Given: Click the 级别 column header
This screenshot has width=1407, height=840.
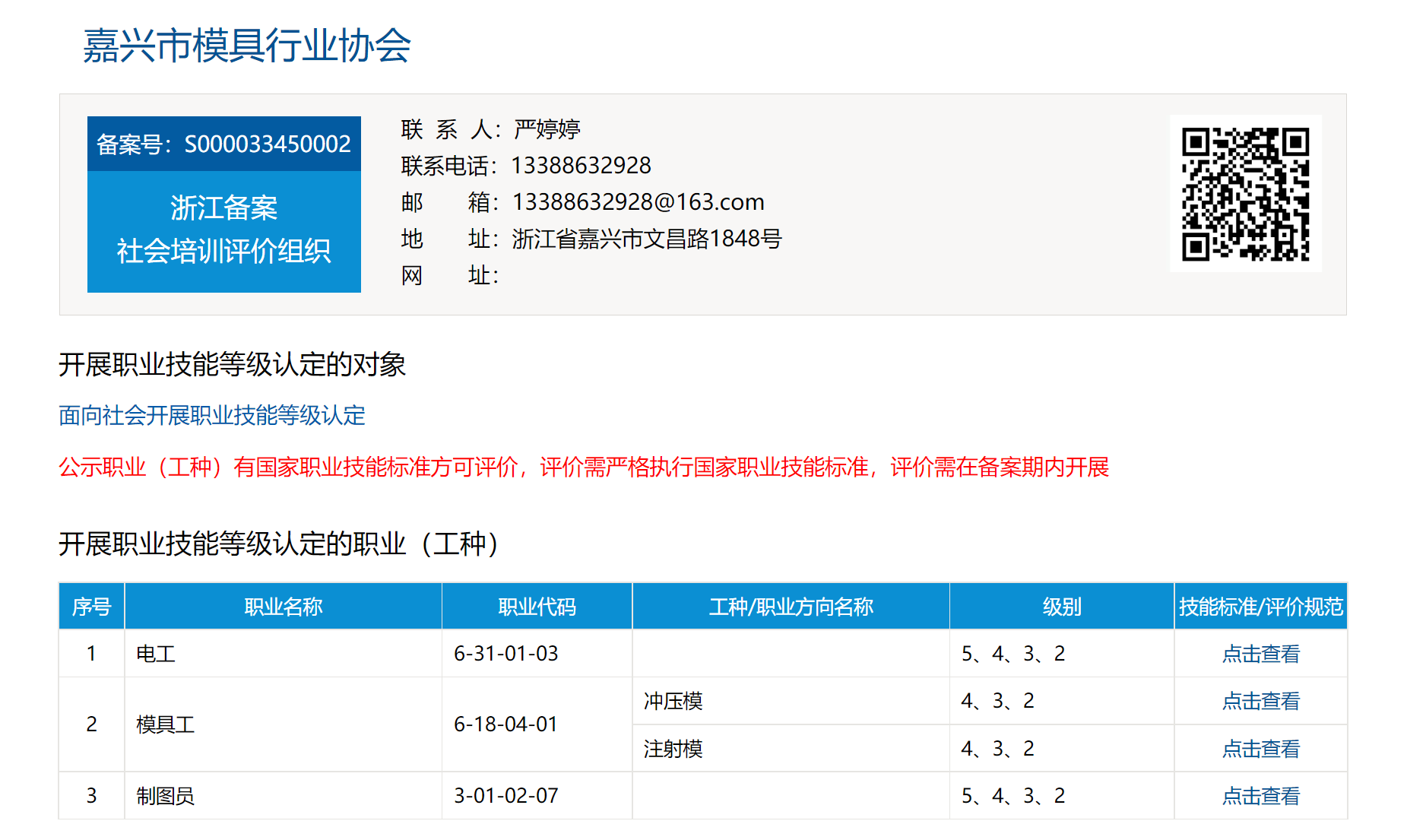Looking at the screenshot, I should (x=1061, y=607).
